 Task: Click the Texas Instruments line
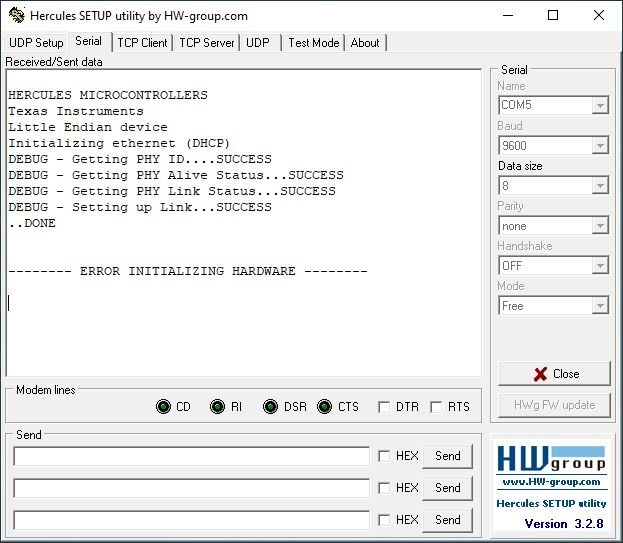coord(75,111)
